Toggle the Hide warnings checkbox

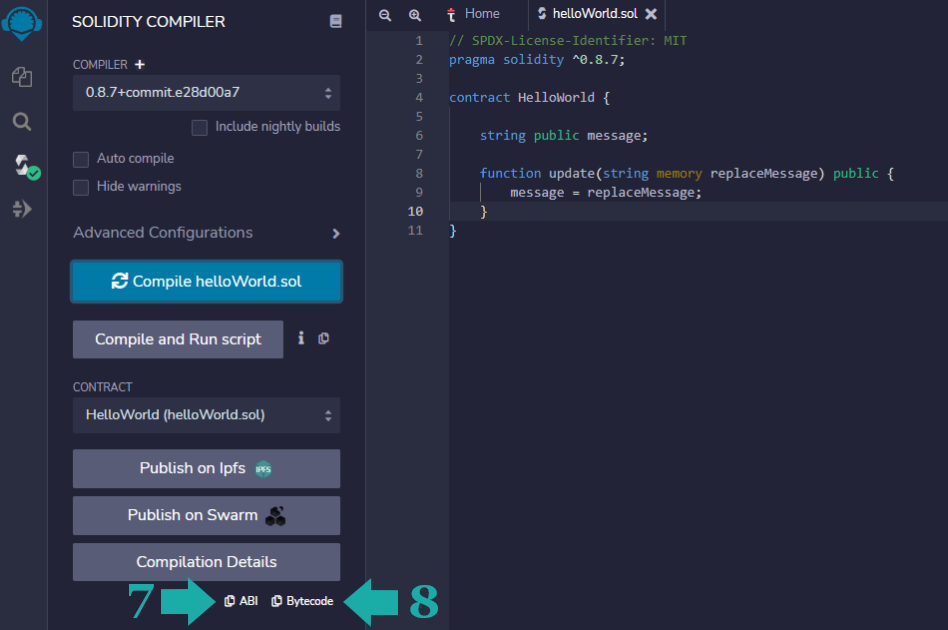tap(81, 187)
